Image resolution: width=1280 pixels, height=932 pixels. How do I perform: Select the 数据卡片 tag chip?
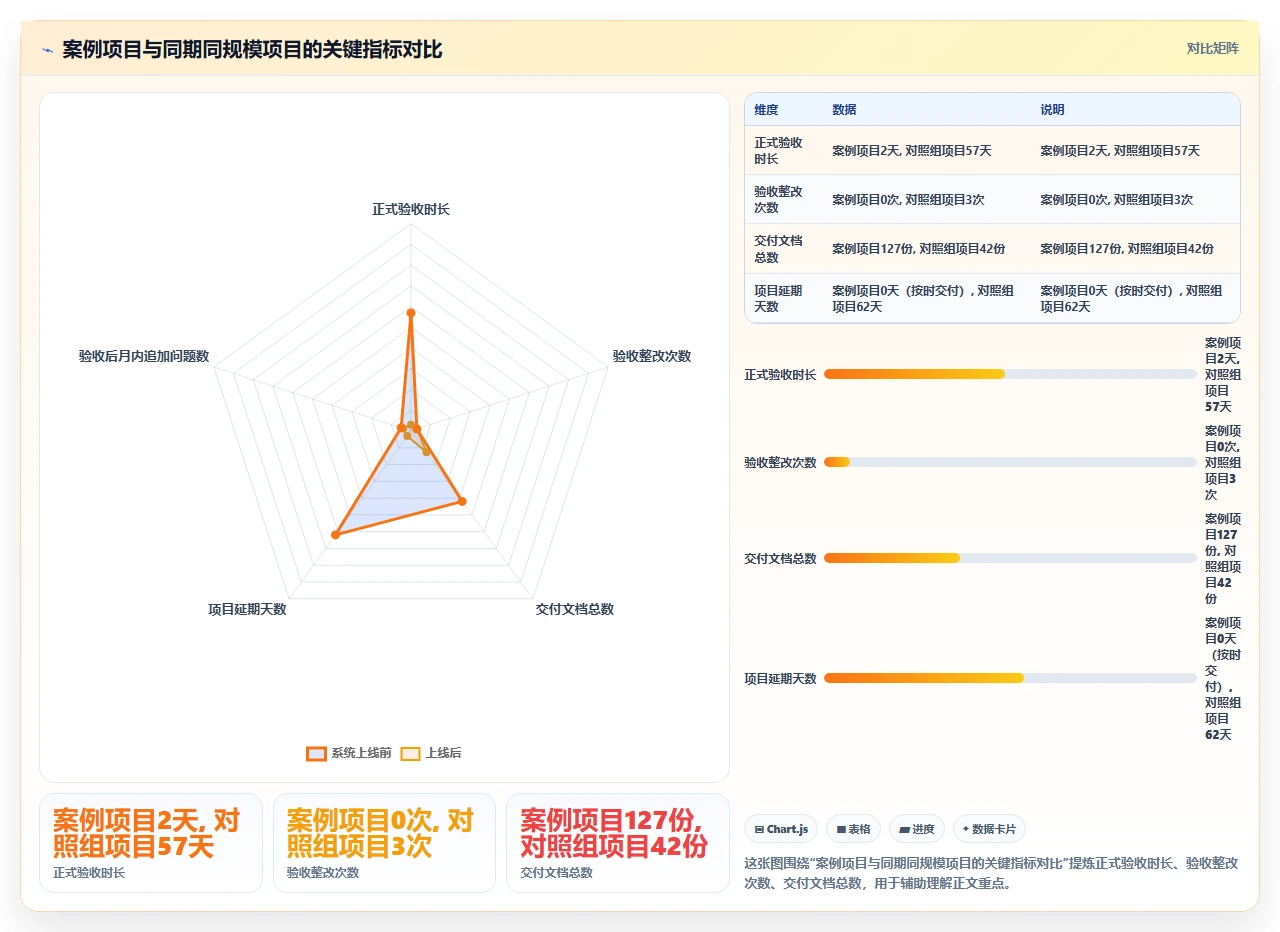tap(989, 829)
